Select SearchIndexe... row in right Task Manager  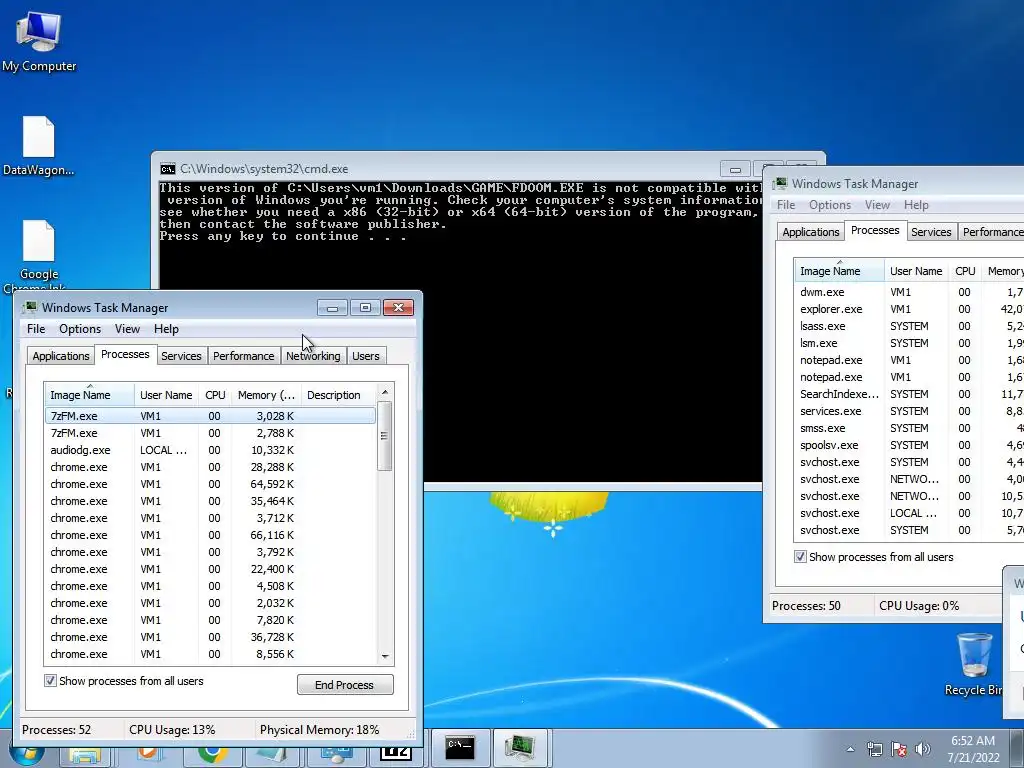point(909,393)
